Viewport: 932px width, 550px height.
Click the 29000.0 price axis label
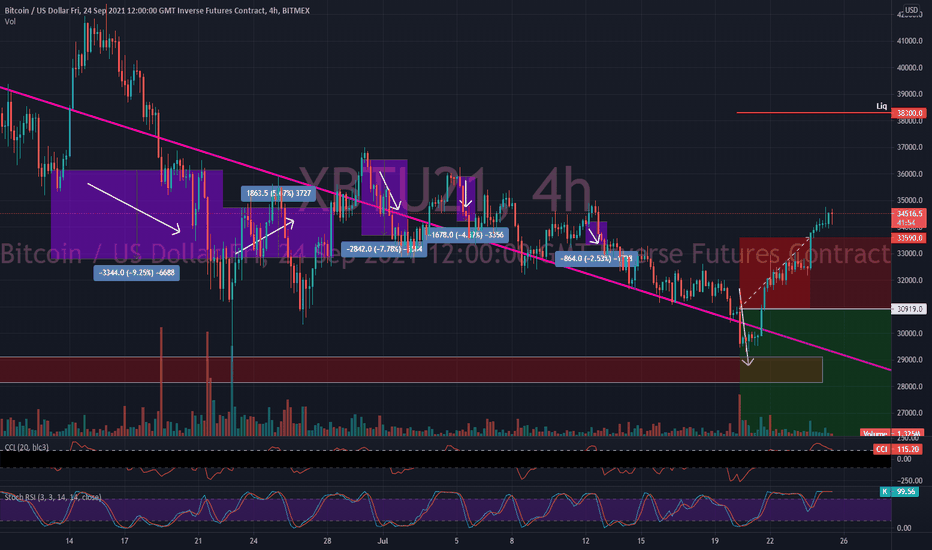(x=909, y=360)
